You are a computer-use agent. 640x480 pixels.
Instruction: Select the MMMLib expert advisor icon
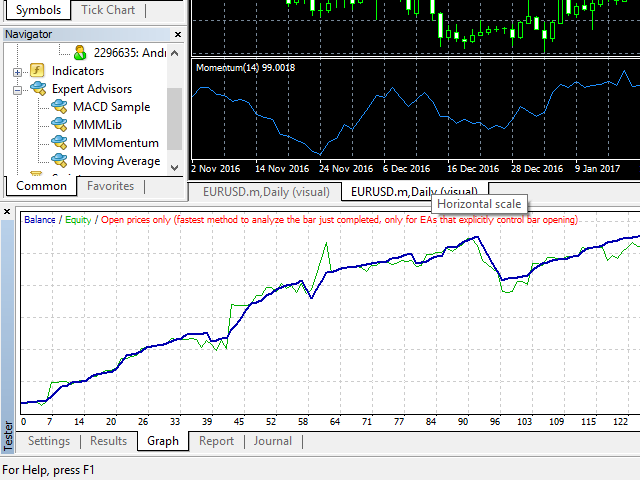coord(59,125)
